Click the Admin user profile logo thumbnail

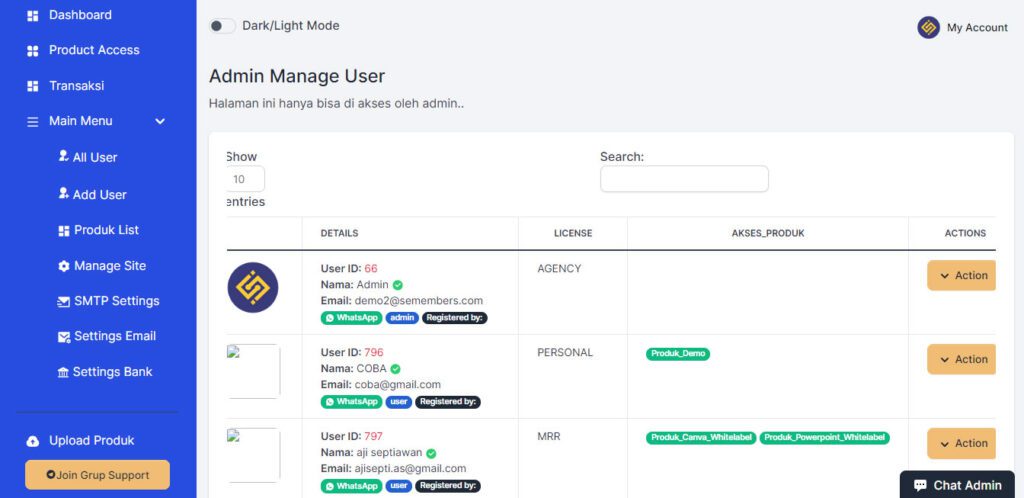tap(252, 288)
